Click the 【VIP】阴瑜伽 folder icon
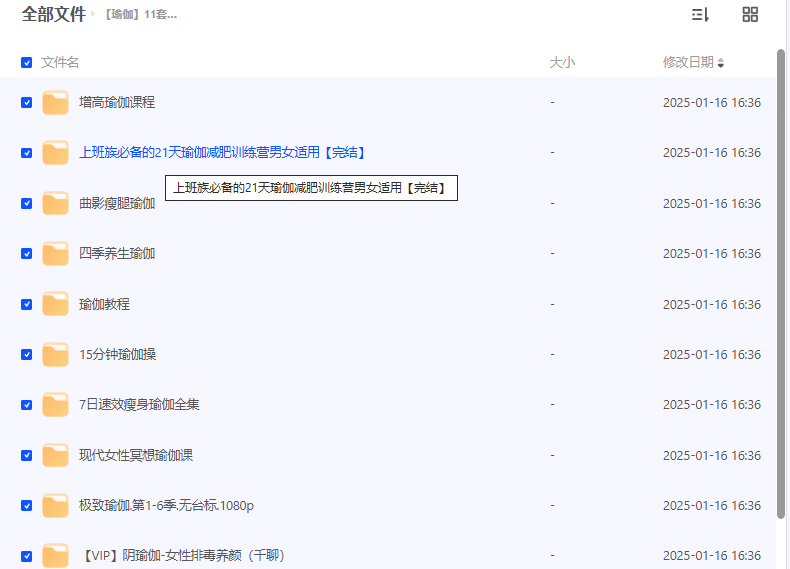The image size is (790, 569). (55, 556)
